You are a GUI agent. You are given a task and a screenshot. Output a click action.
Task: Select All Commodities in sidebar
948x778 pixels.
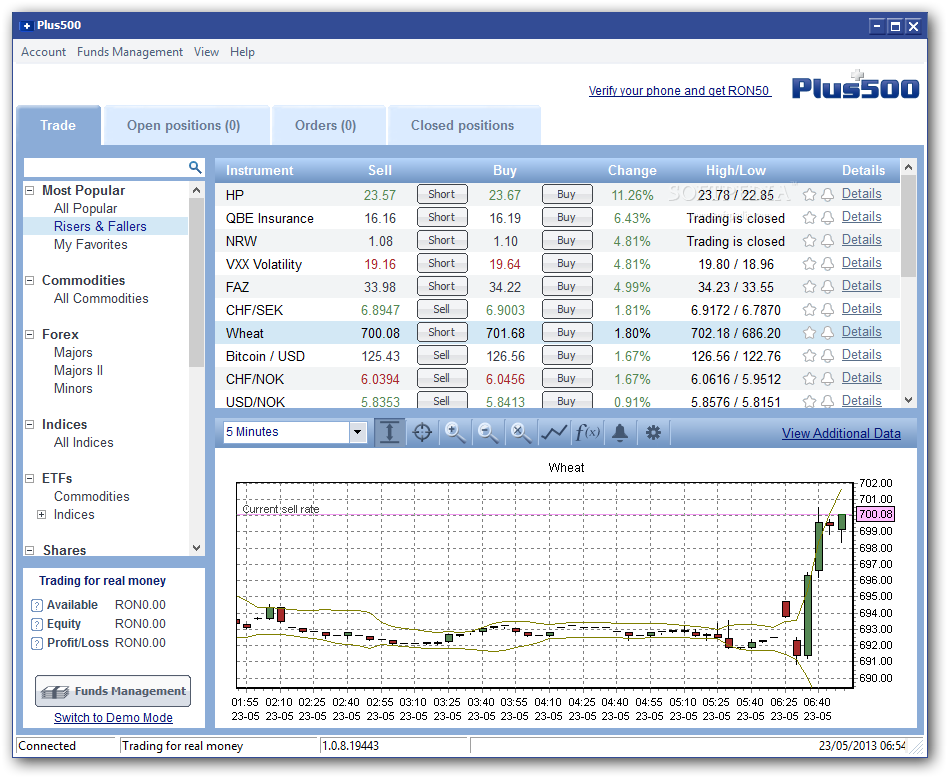(x=101, y=299)
